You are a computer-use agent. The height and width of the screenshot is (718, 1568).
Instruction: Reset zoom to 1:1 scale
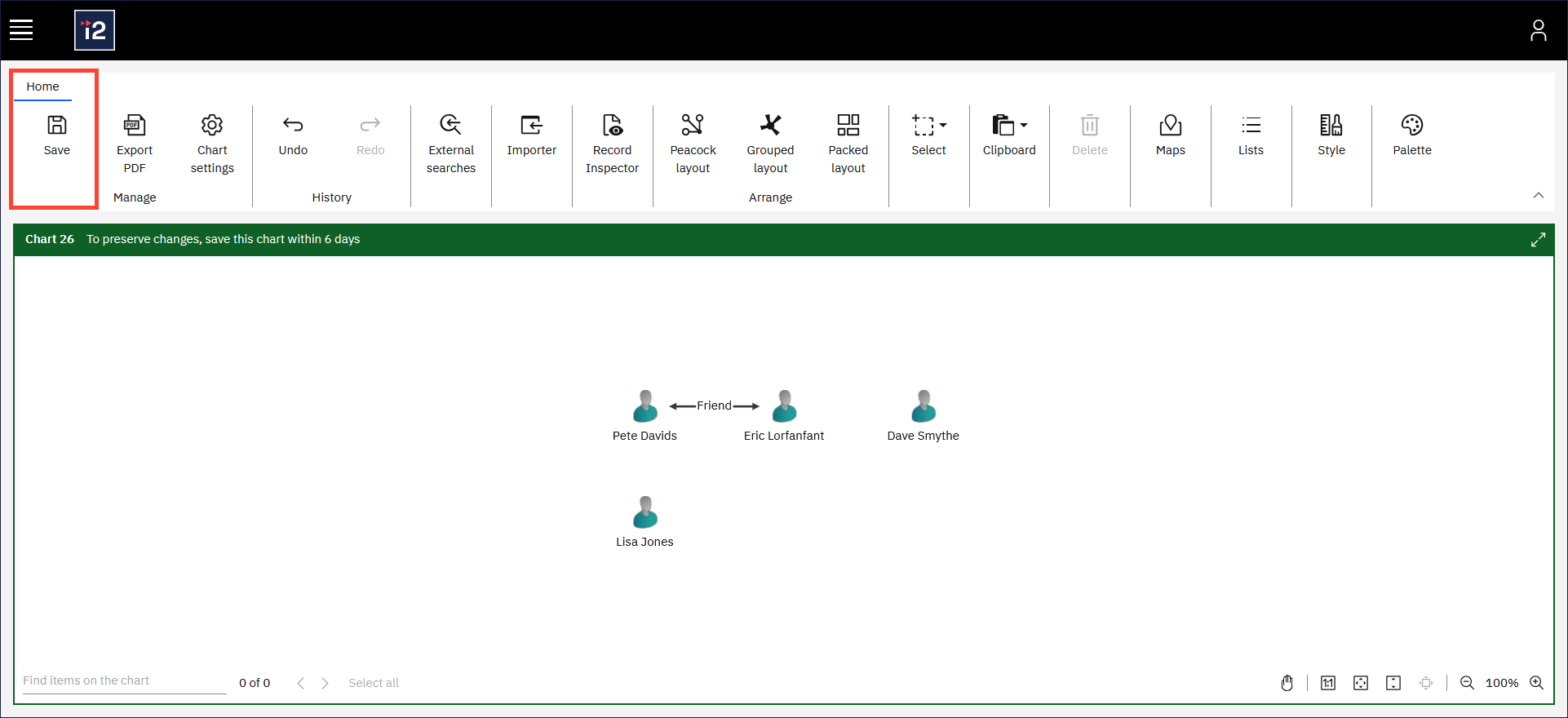[x=1328, y=683]
